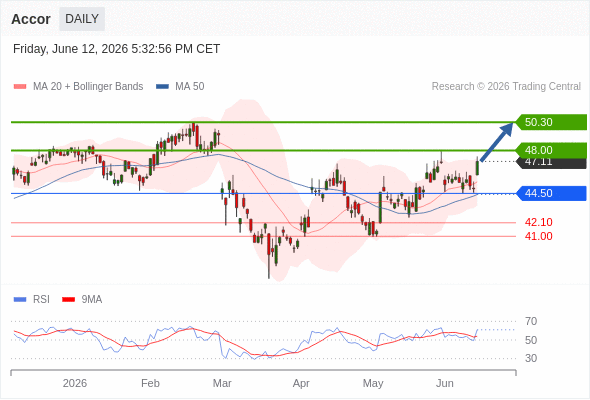Click the RSI 50 axis label

(x=531, y=340)
